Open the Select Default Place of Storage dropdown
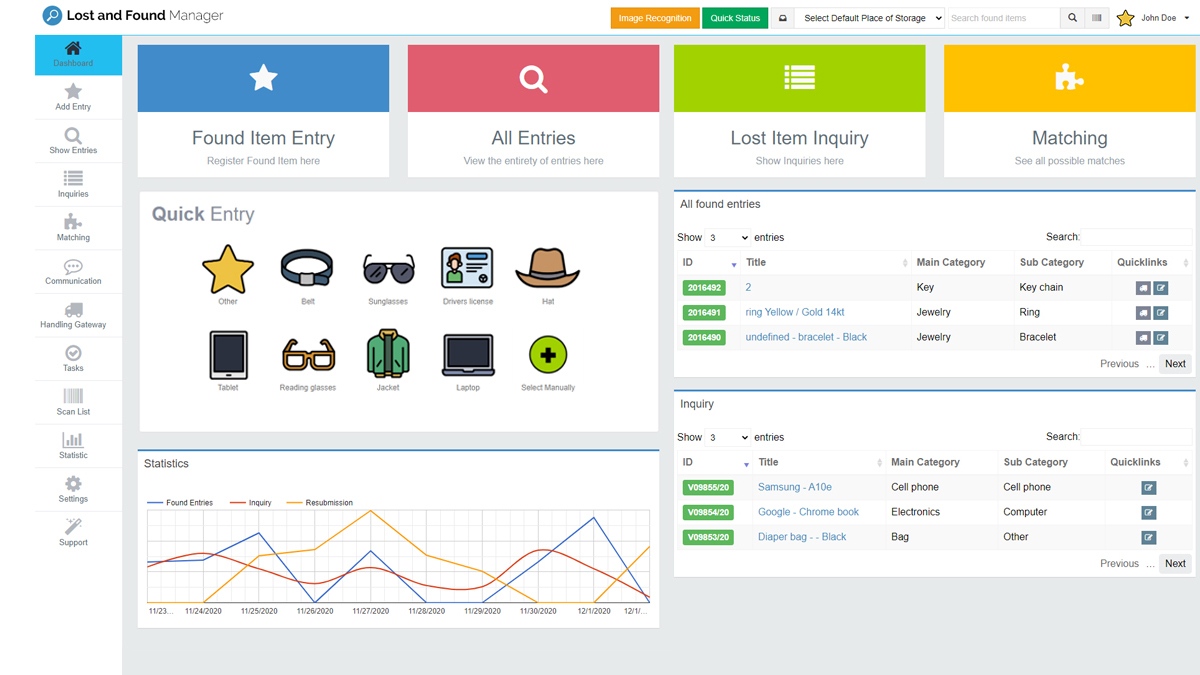Viewport: 1200px width, 675px height. click(x=869, y=18)
